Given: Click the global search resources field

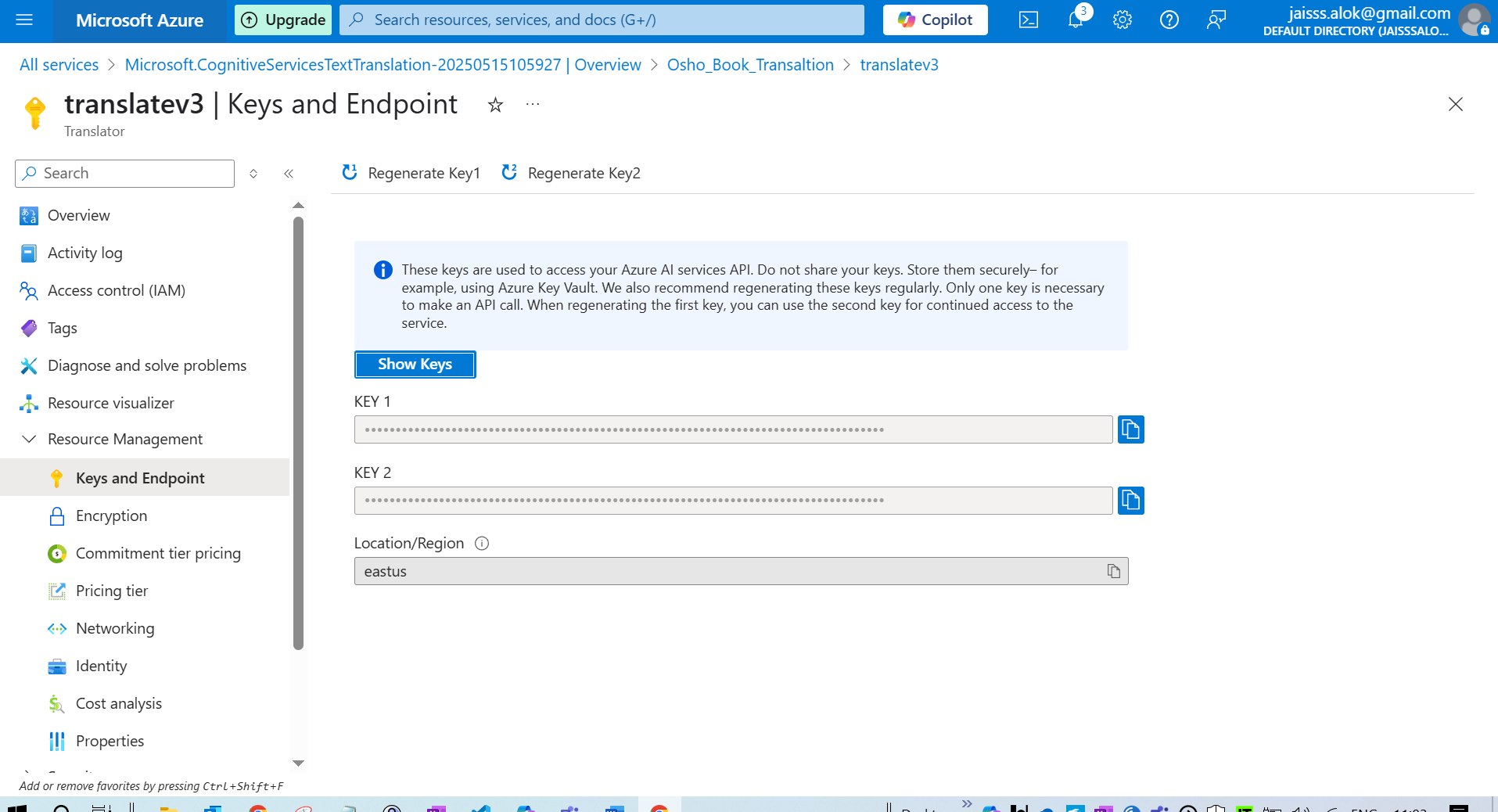Looking at the screenshot, I should point(602,20).
